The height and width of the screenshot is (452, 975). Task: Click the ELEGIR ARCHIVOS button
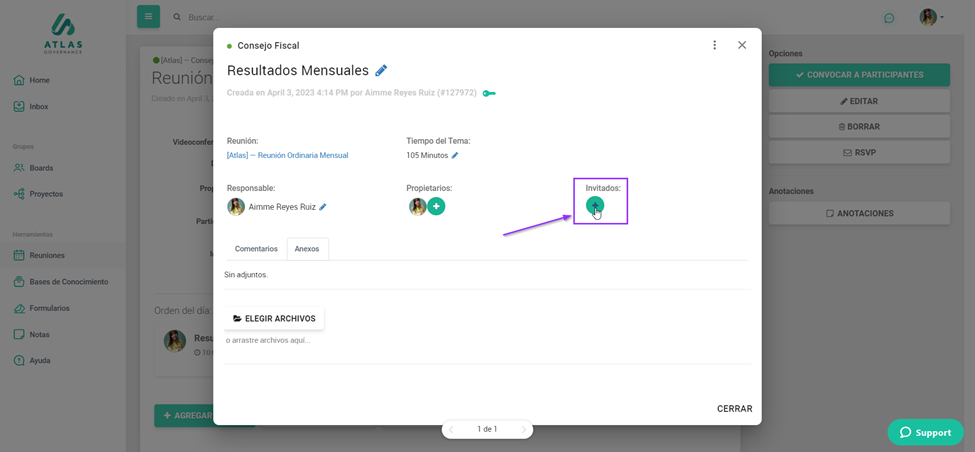pyautogui.click(x=274, y=319)
